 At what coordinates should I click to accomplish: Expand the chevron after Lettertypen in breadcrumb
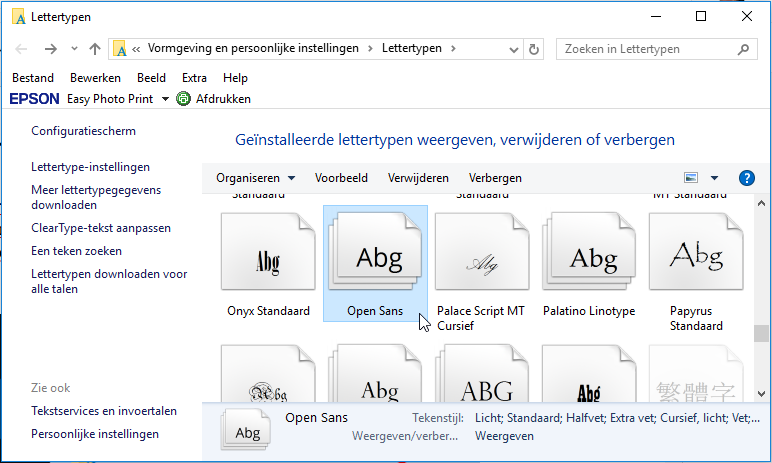point(453,48)
